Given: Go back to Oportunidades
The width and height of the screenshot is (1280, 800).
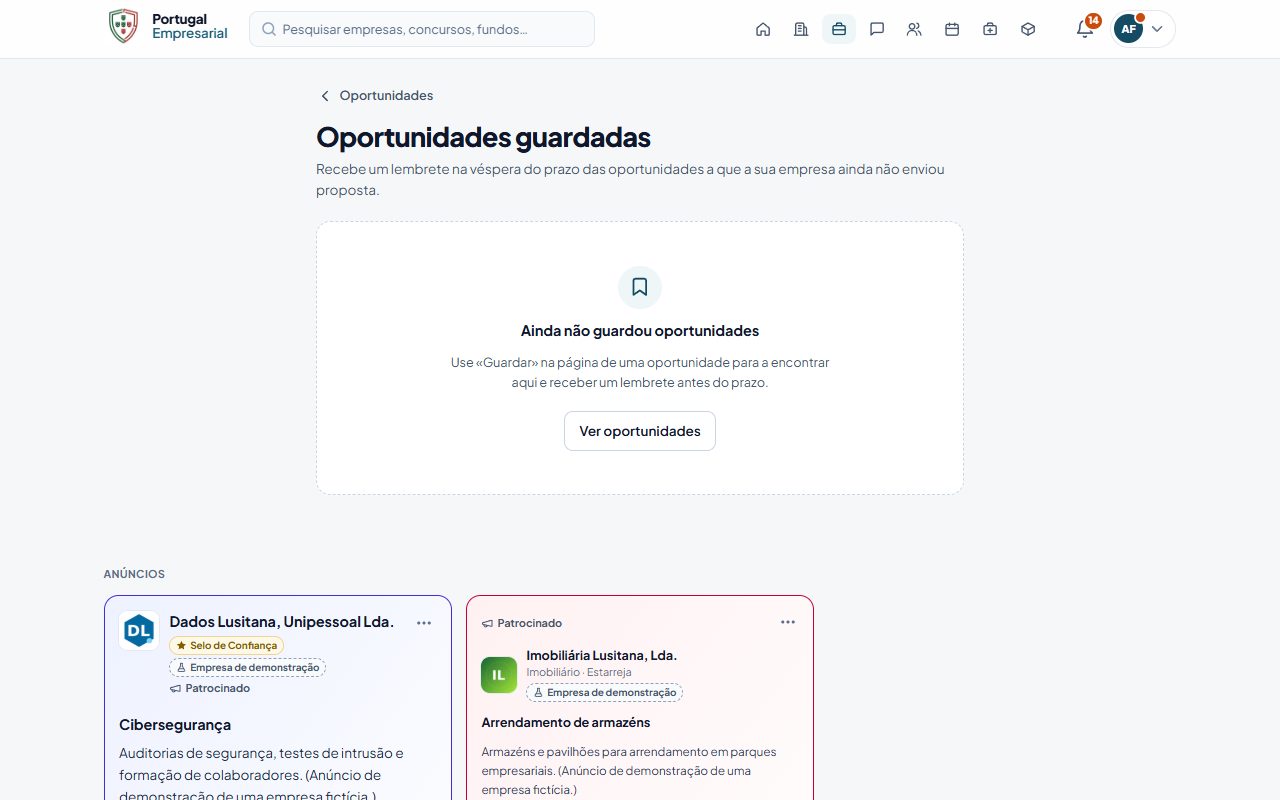Looking at the screenshot, I should (x=376, y=96).
